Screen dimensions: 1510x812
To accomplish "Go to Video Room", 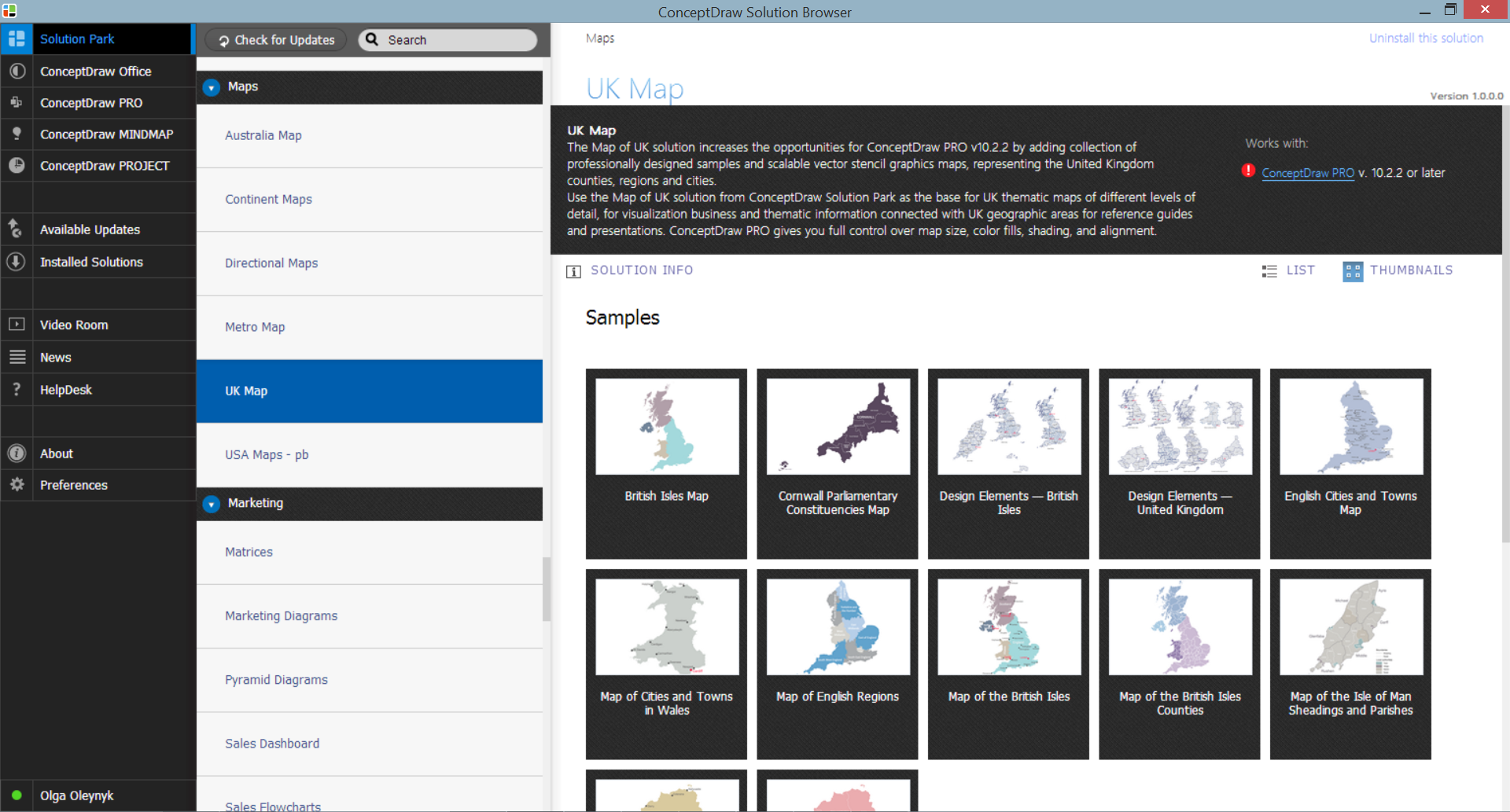I will pyautogui.click(x=98, y=324).
